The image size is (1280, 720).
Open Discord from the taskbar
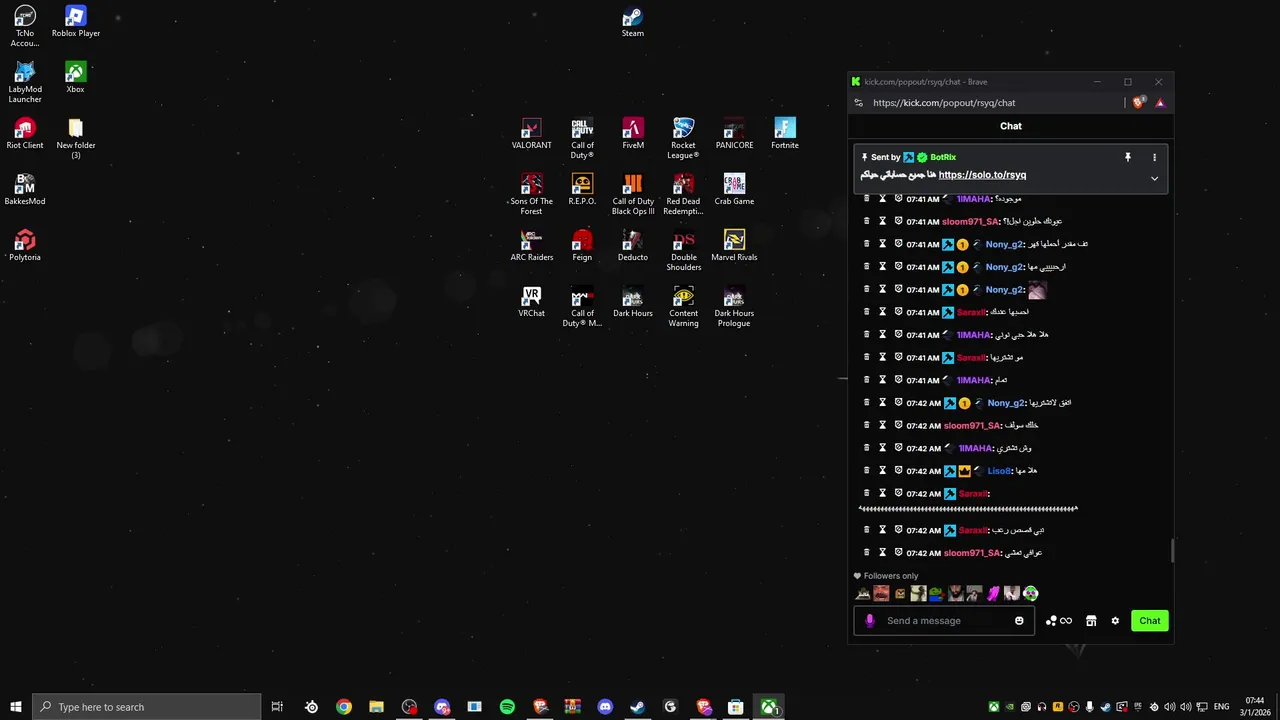click(x=605, y=707)
